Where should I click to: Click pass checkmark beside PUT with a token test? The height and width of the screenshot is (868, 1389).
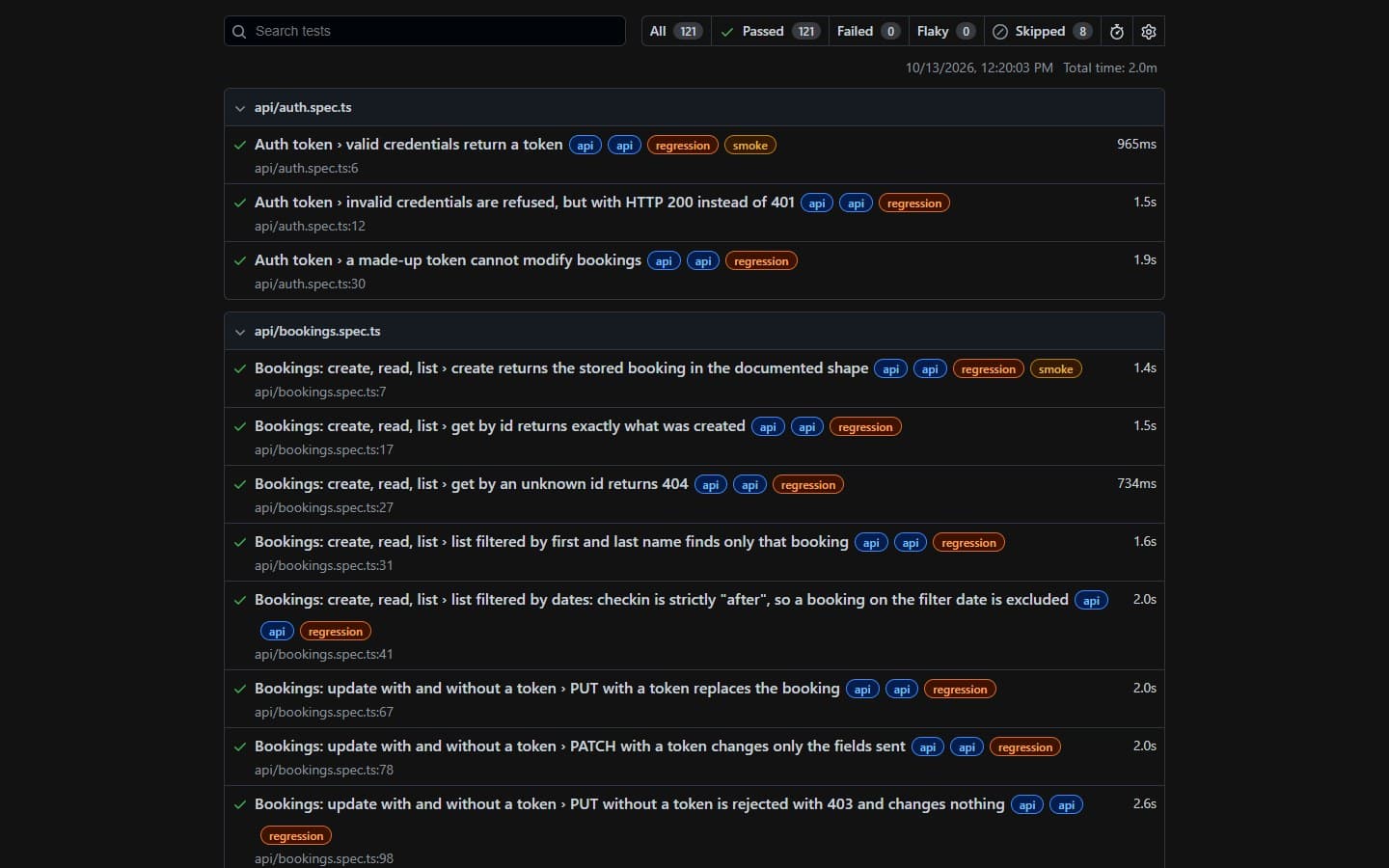(240, 689)
